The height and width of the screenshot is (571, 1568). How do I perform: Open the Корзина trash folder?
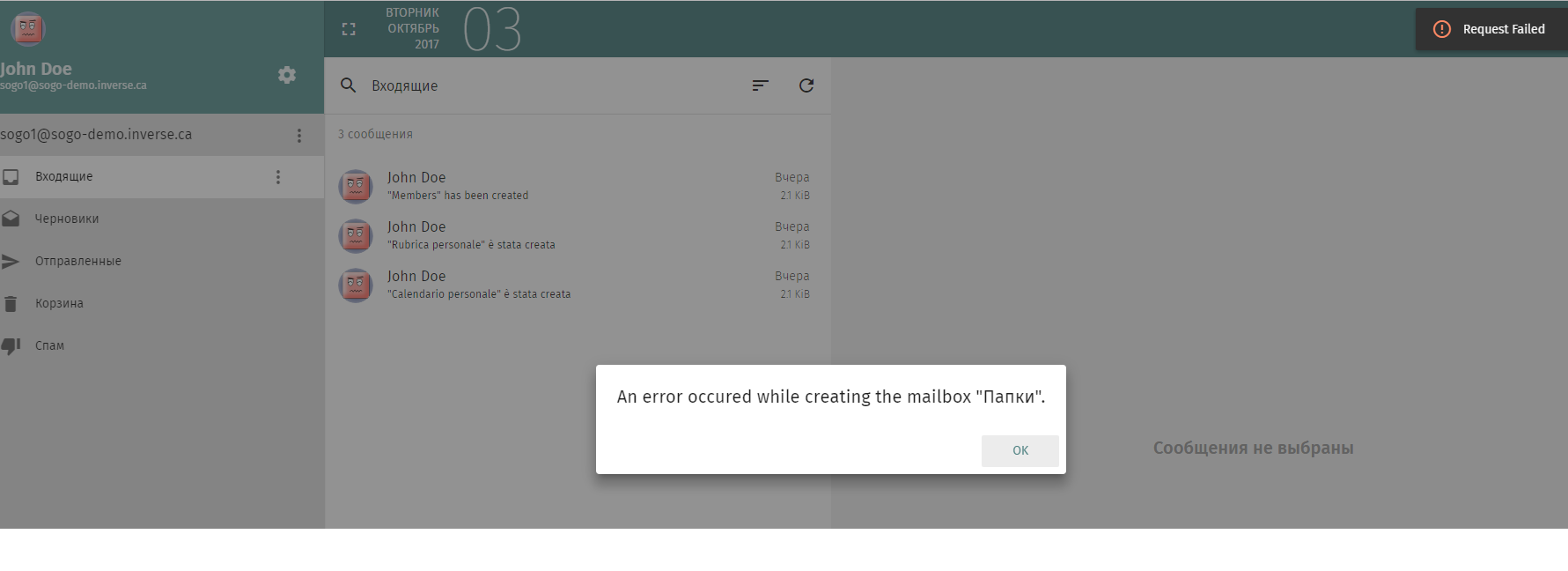pyautogui.click(x=59, y=303)
